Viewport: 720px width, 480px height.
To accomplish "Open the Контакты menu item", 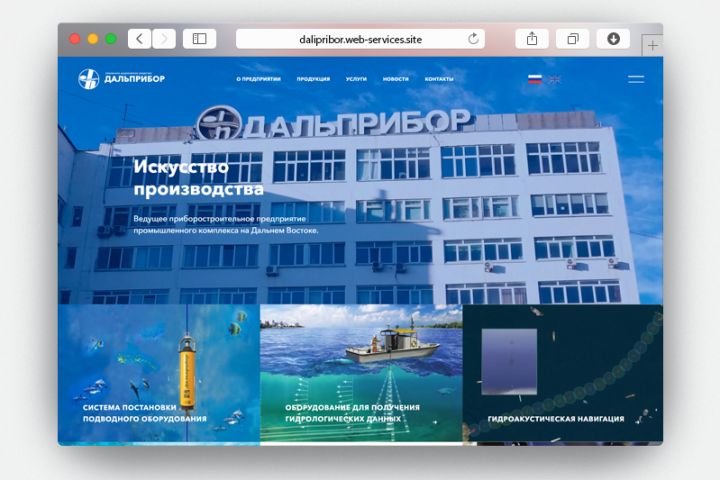I will click(439, 79).
